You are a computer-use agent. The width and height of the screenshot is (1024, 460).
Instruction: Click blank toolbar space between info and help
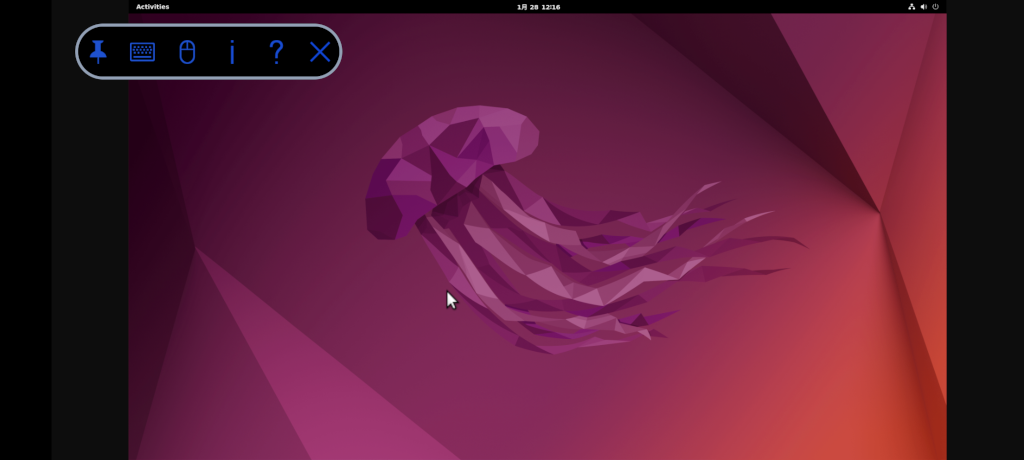pos(254,52)
